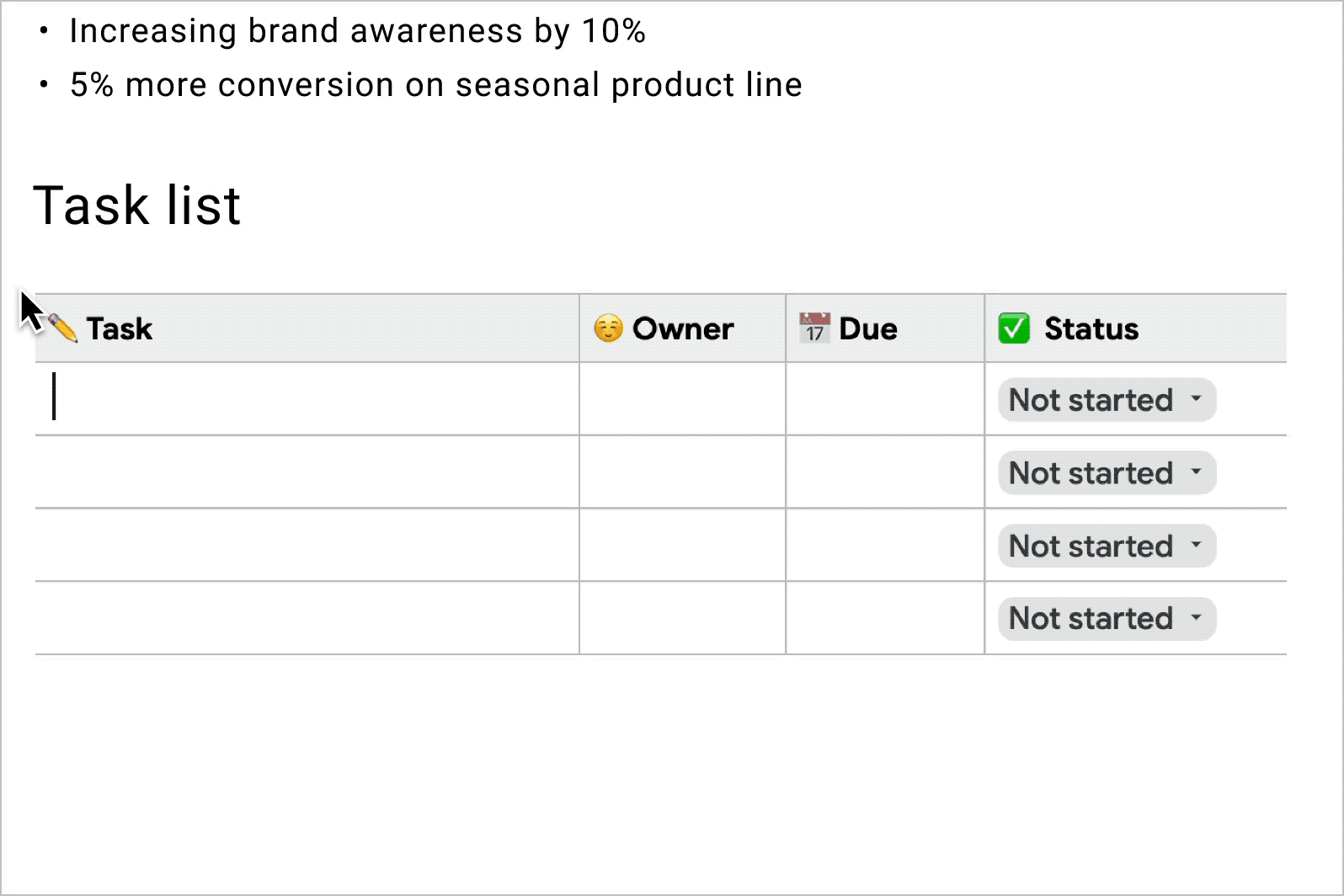Select the fourth row's Owner cell

point(682,618)
